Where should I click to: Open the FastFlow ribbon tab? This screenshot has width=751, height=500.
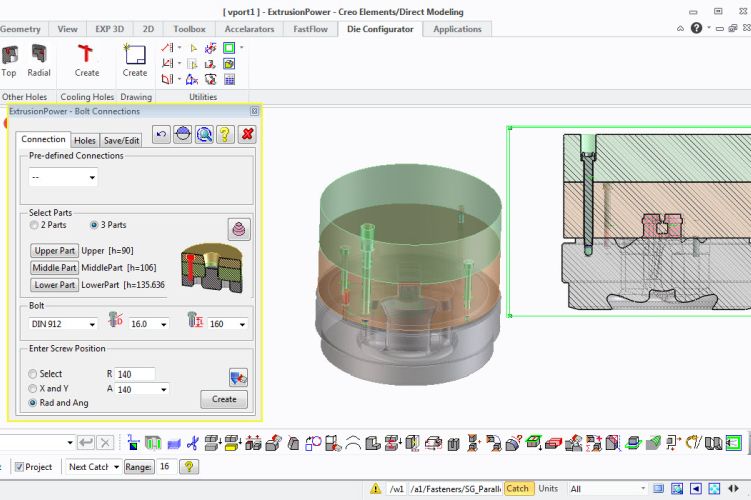[310, 29]
